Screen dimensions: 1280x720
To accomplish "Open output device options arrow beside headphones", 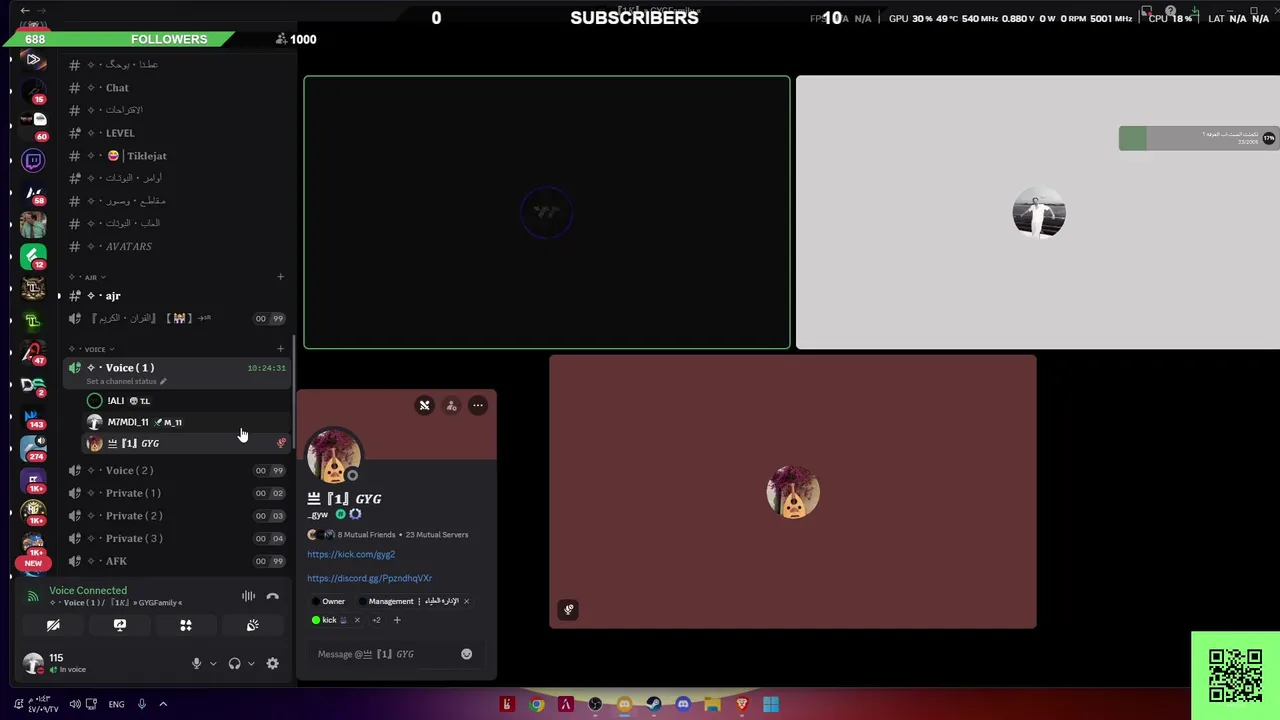I will point(250,663).
